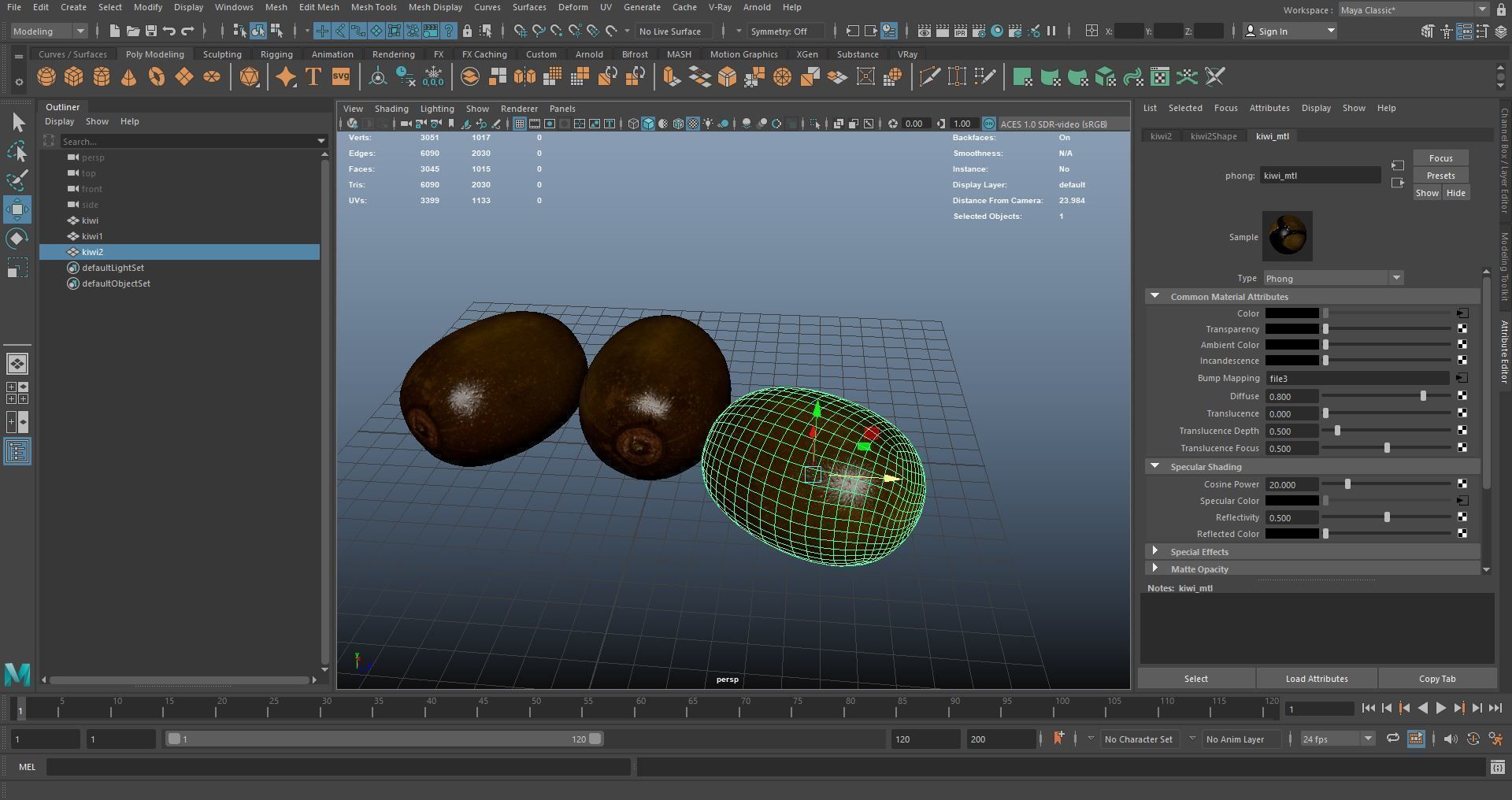The width and height of the screenshot is (1512, 800).
Task: Activate the Move tool in the toolbox
Action: coord(17,209)
